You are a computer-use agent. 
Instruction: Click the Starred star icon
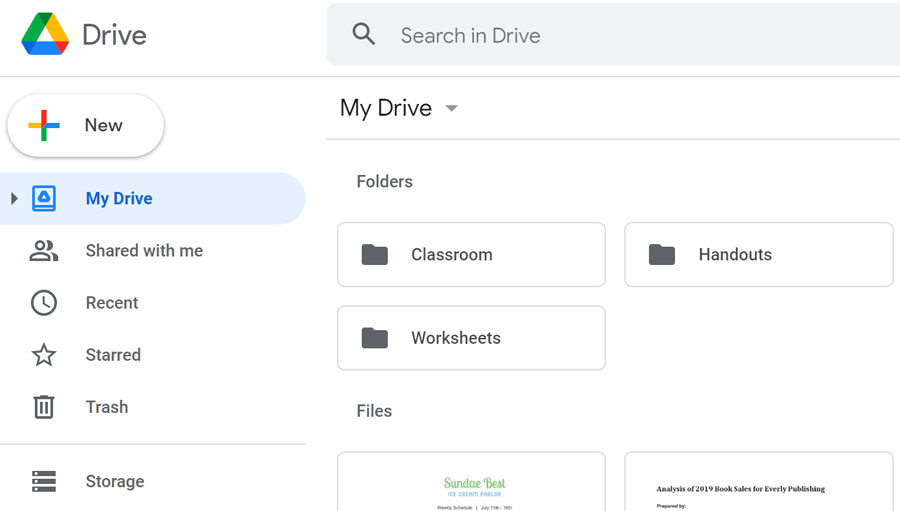44,355
